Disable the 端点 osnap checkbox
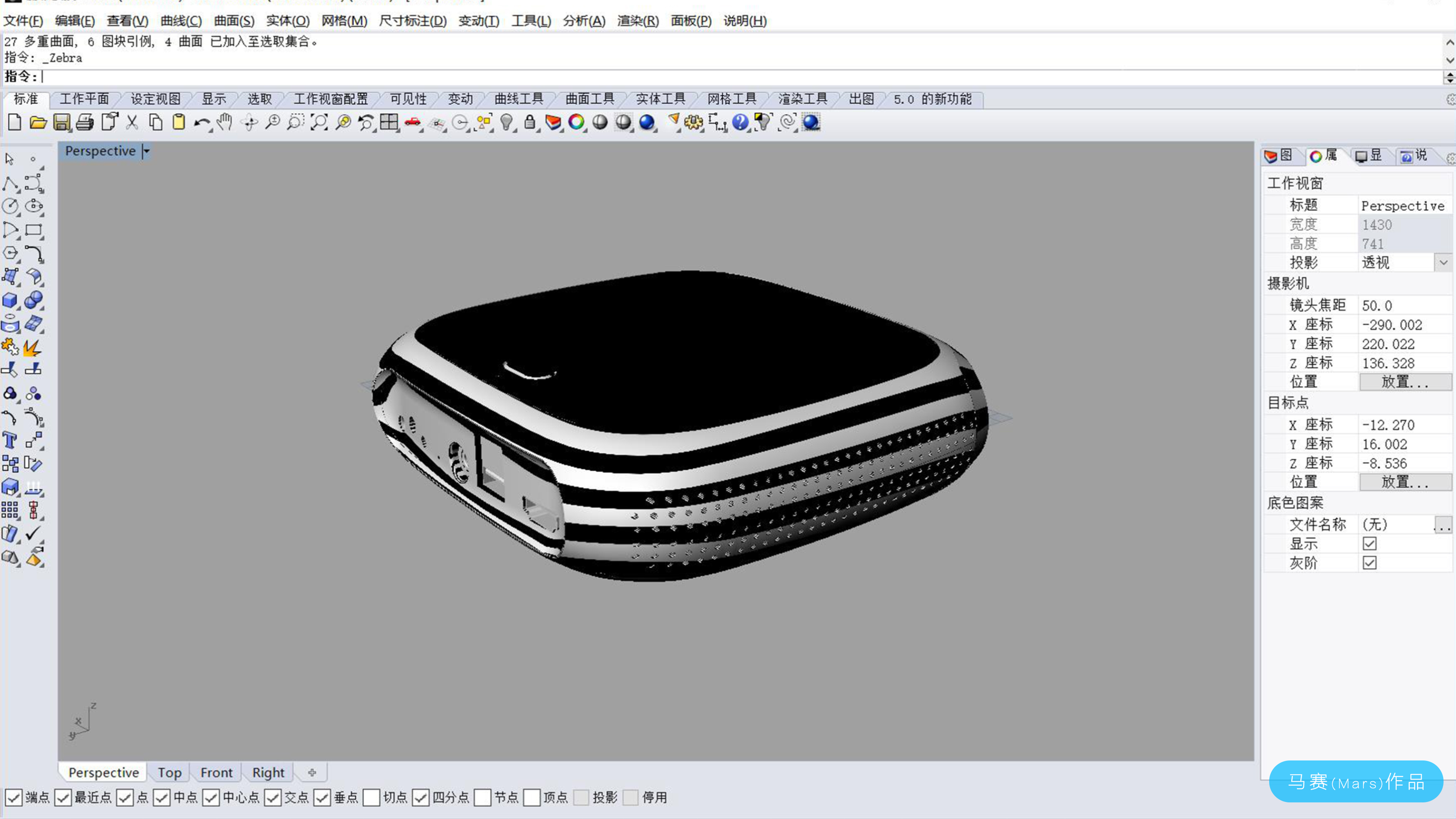The width and height of the screenshot is (1456, 819). tap(14, 797)
